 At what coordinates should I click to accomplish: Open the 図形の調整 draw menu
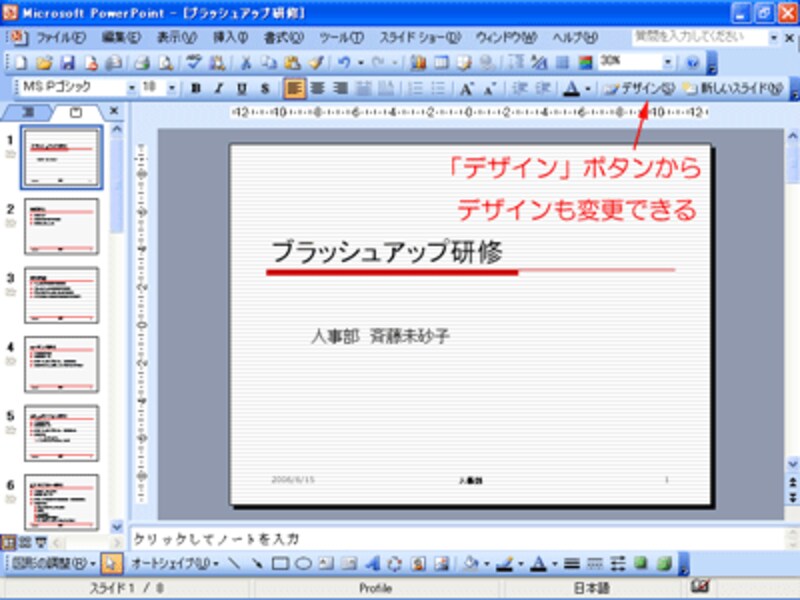55,563
